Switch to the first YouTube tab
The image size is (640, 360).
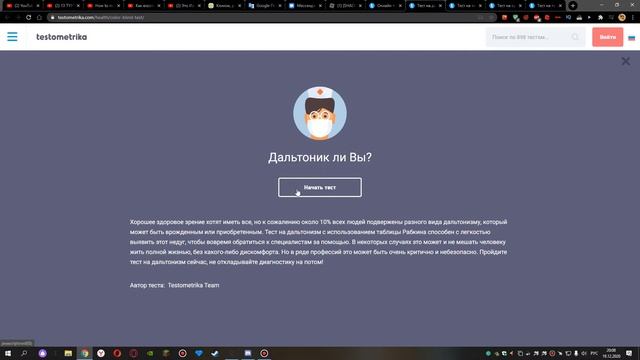[23, 6]
